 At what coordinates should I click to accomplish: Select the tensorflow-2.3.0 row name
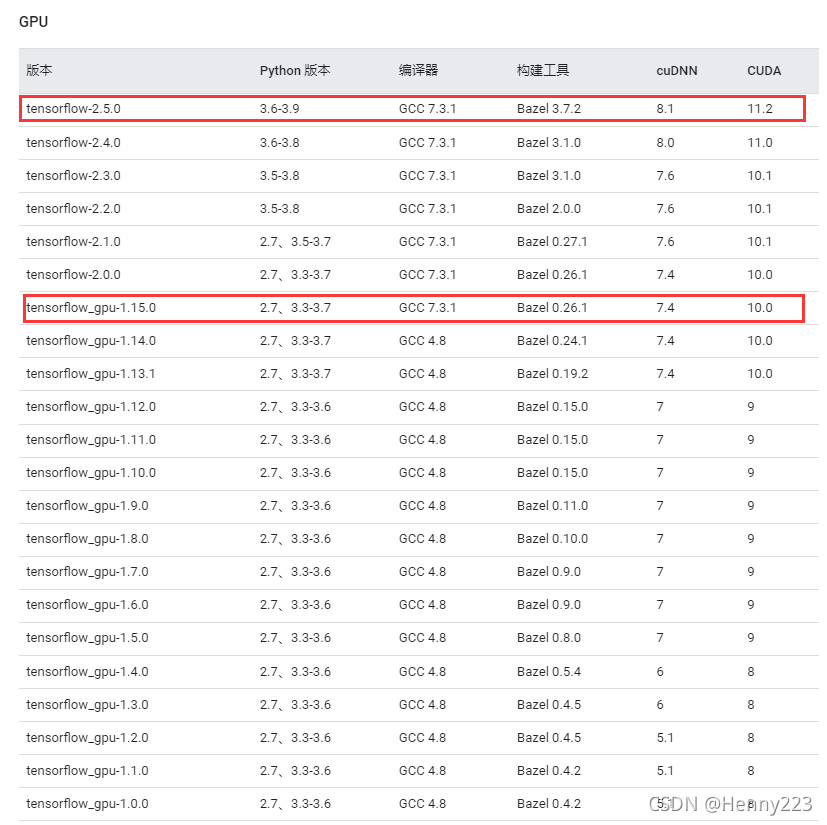coord(73,176)
